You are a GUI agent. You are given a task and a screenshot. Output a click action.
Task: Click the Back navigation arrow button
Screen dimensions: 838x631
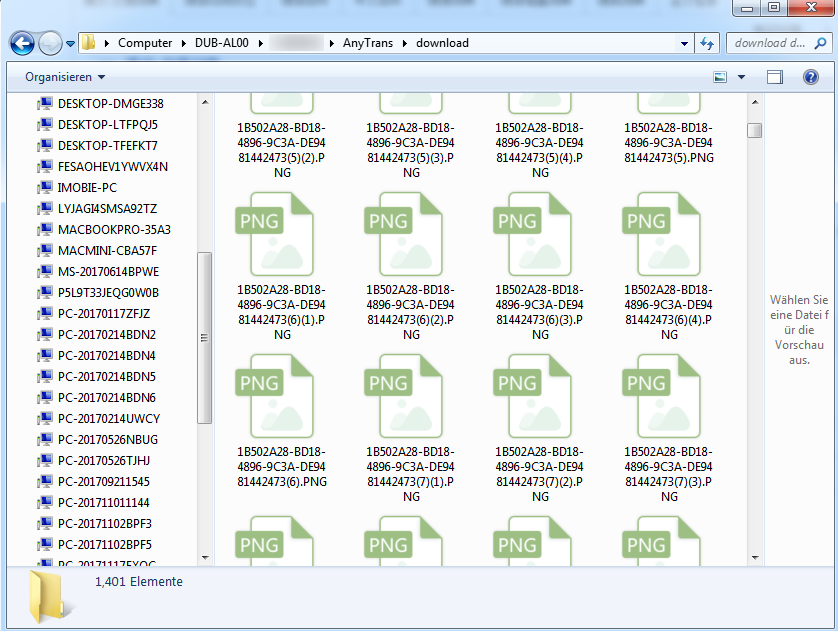[23, 43]
